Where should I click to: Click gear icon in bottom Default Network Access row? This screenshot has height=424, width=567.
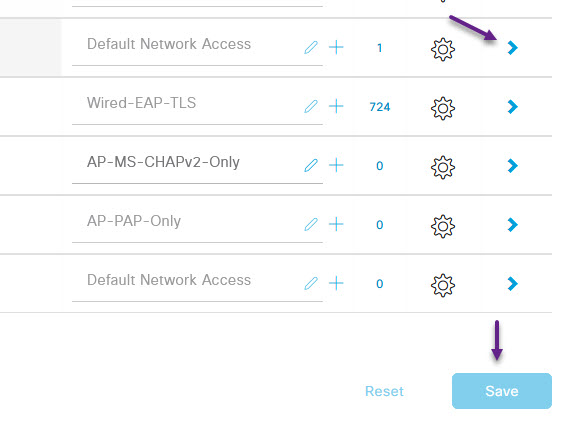443,285
